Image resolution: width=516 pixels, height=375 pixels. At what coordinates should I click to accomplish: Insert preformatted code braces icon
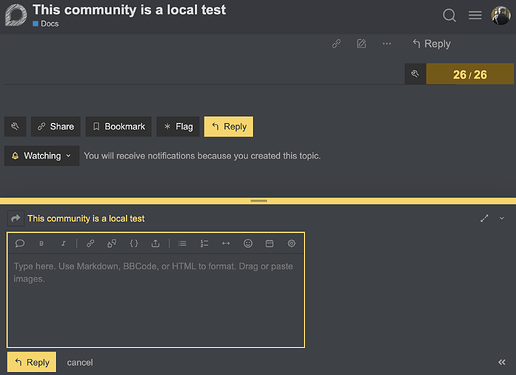(134, 243)
